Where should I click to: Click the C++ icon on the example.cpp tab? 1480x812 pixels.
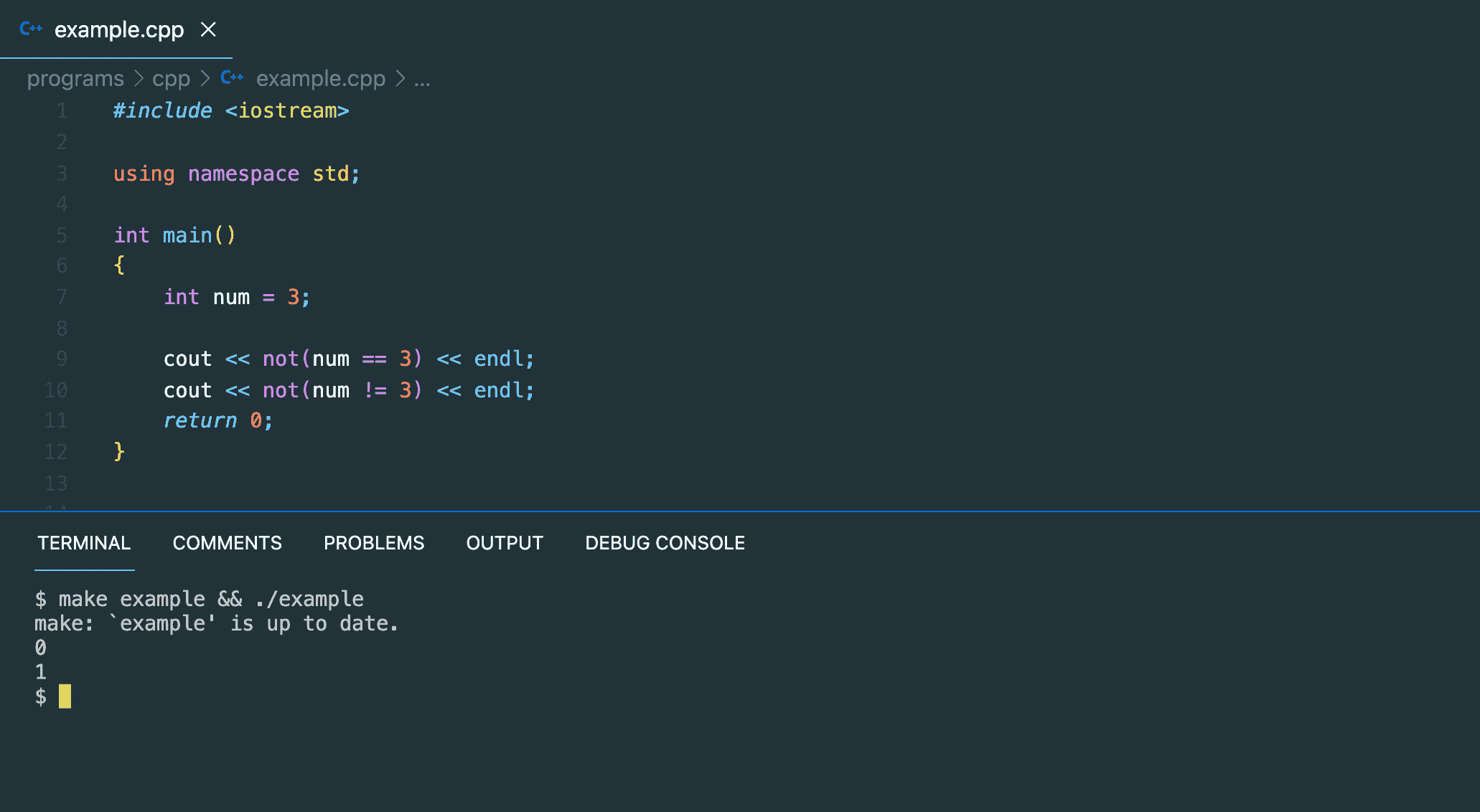(x=32, y=29)
